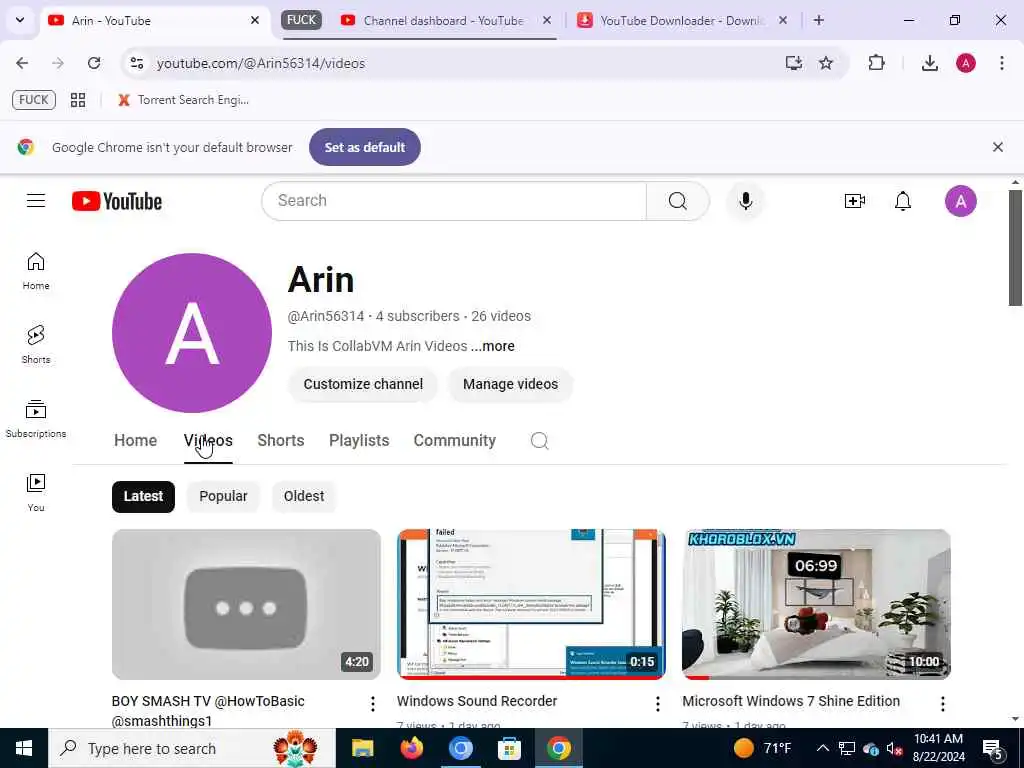1024x768 pixels.
Task: Open the Windows Sound Recorder title
Action: pos(477,701)
